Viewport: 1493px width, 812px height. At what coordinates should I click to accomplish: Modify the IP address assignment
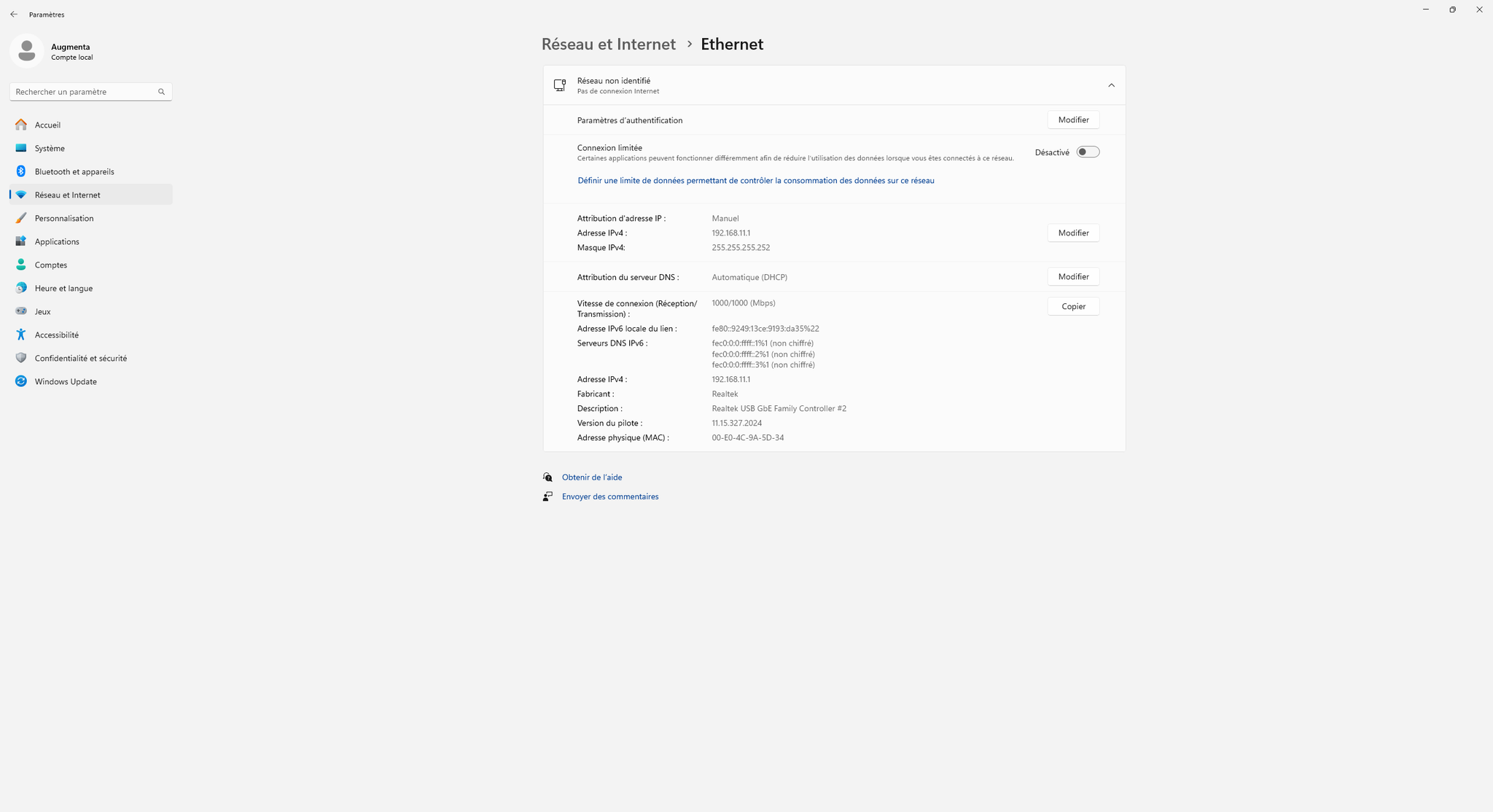1073,233
